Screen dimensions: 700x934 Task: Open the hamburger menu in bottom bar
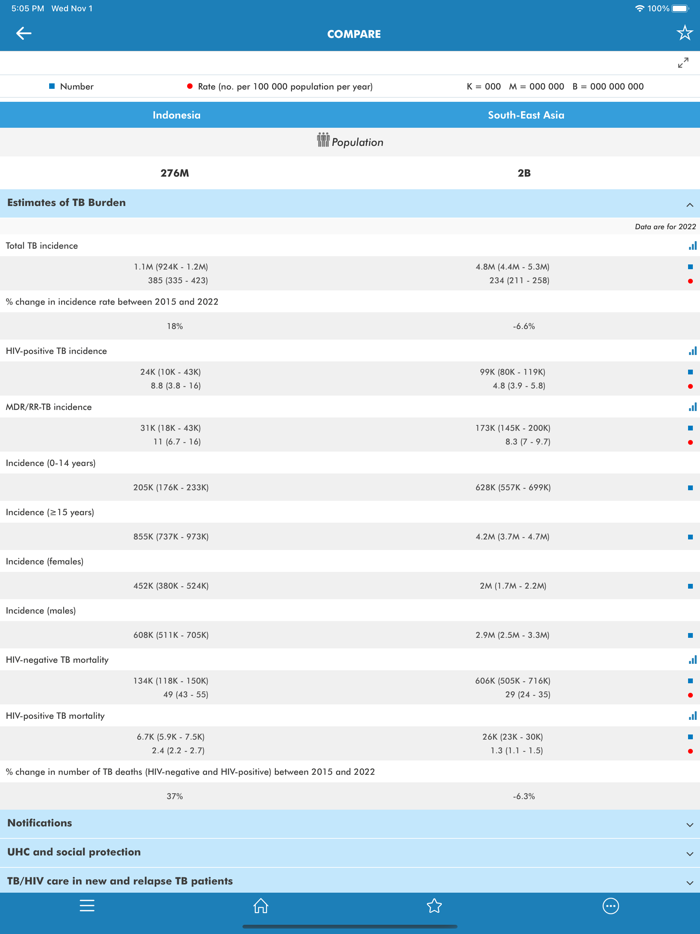click(87, 906)
